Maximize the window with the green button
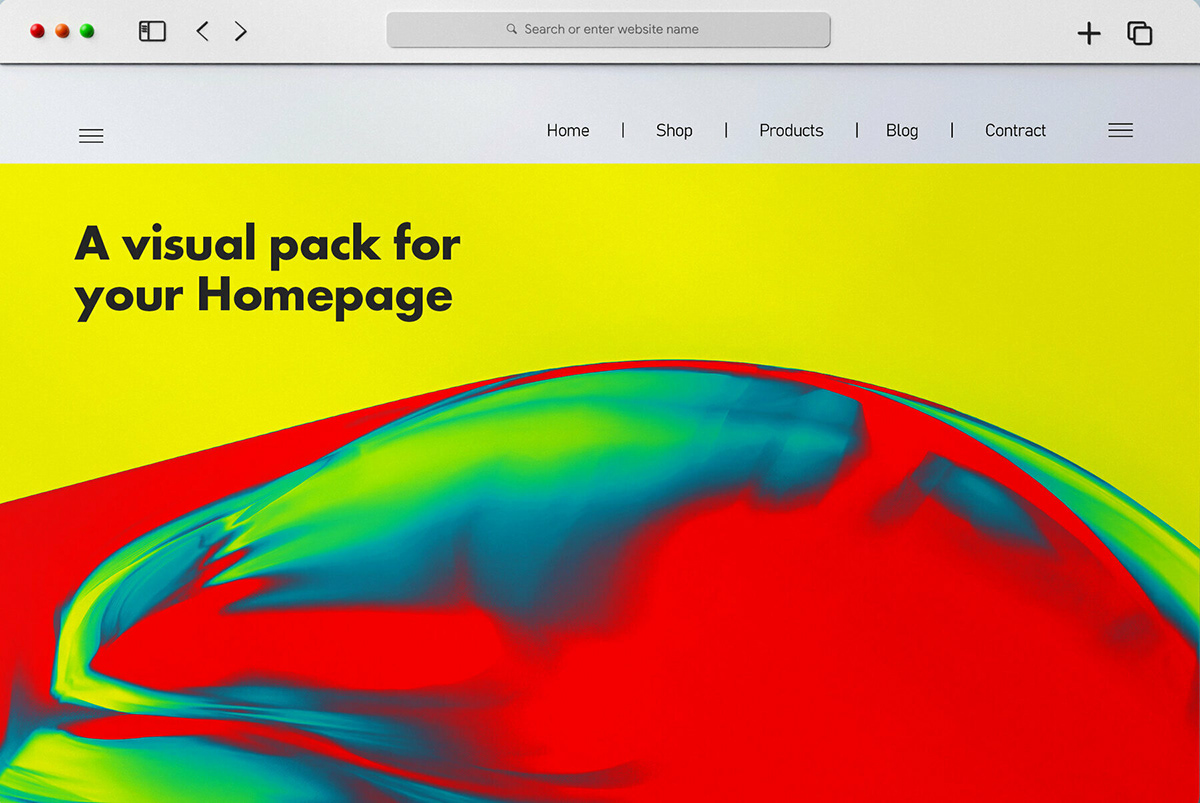The image size is (1200, 803). coord(87,31)
